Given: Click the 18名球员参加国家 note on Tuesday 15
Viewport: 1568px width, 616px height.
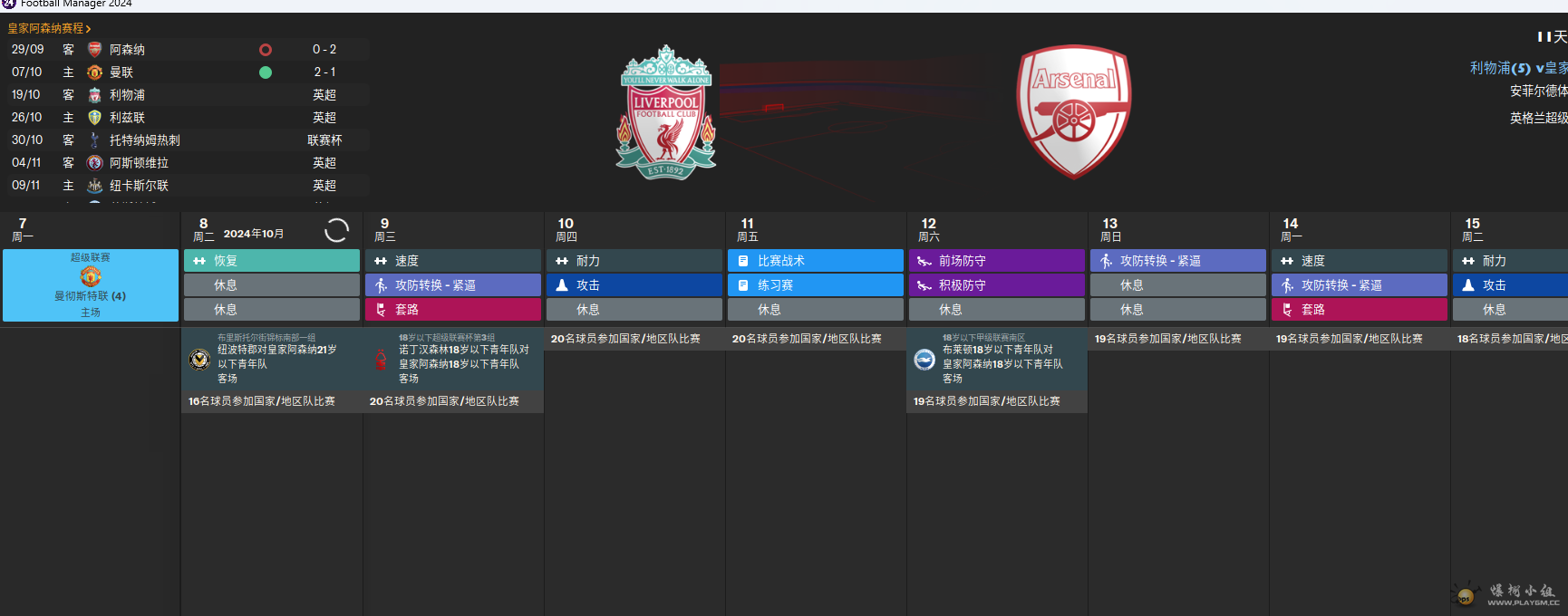Looking at the screenshot, I should click(x=1512, y=339).
